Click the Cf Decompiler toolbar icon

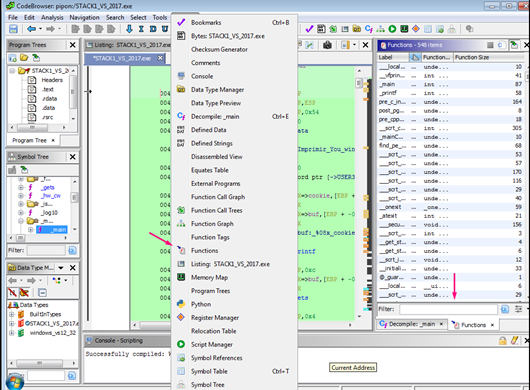369,29
